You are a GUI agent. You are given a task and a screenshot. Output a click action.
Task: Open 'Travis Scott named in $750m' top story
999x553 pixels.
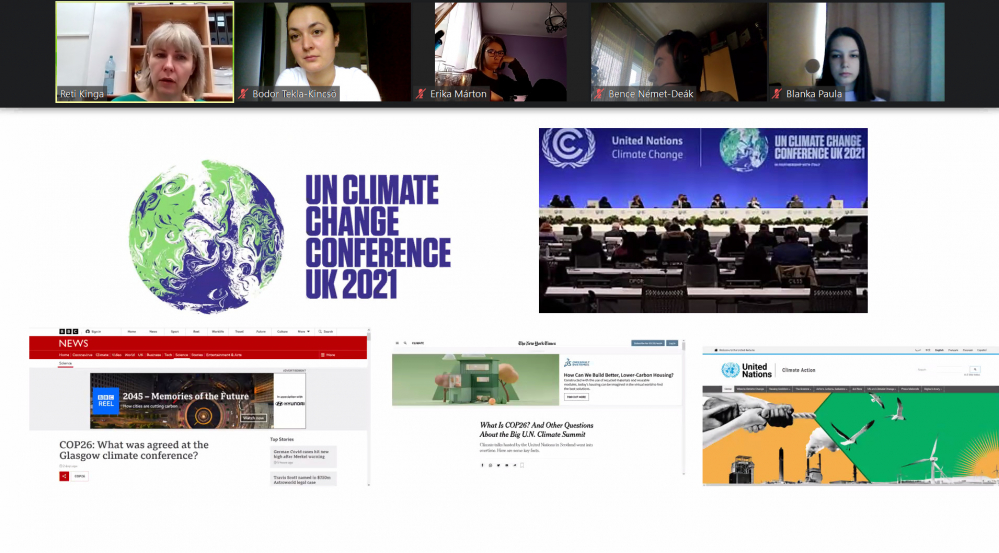coord(303,479)
